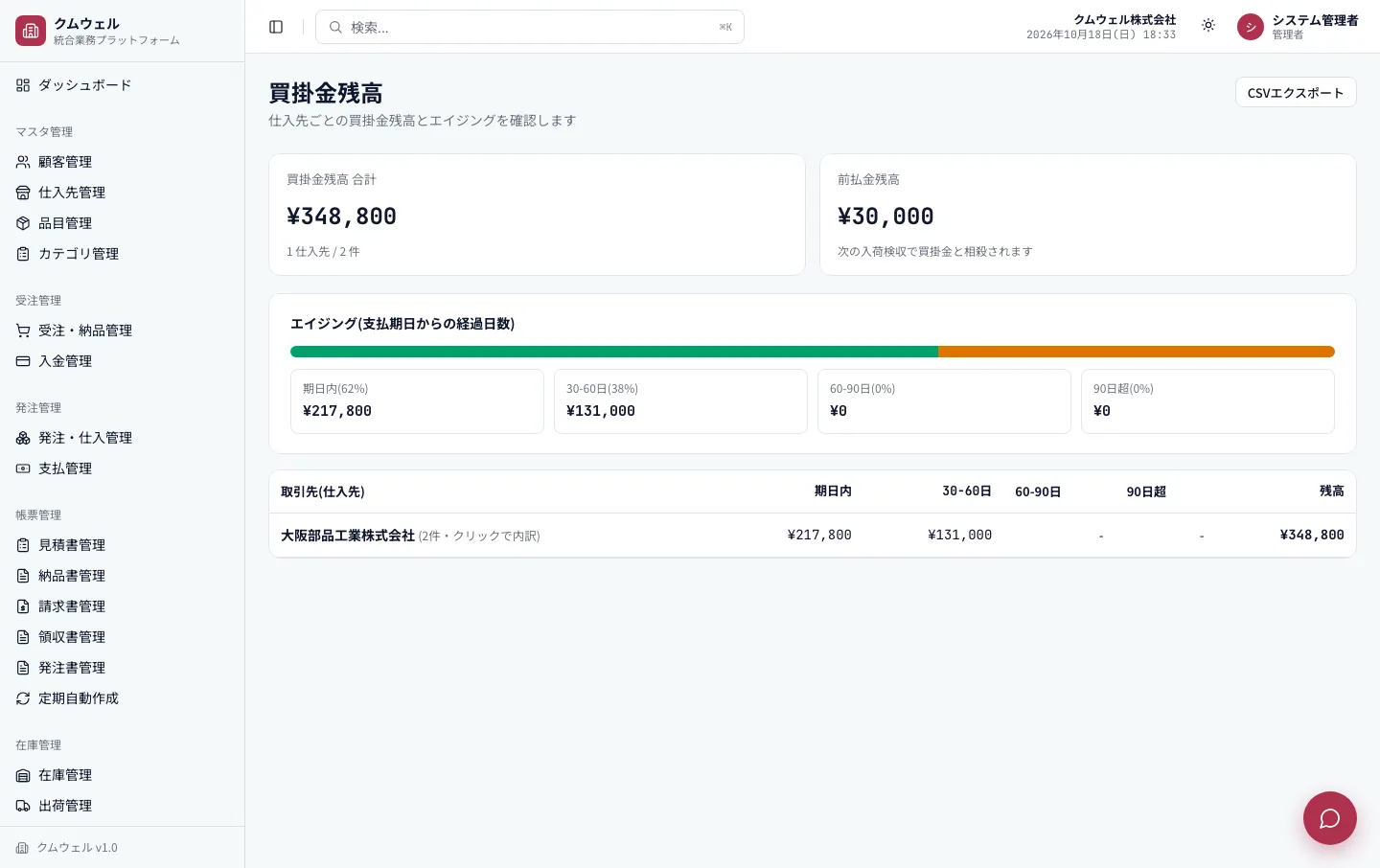Open the システム管理者 user avatar
Screen dimensions: 1380x868
point(1251,27)
